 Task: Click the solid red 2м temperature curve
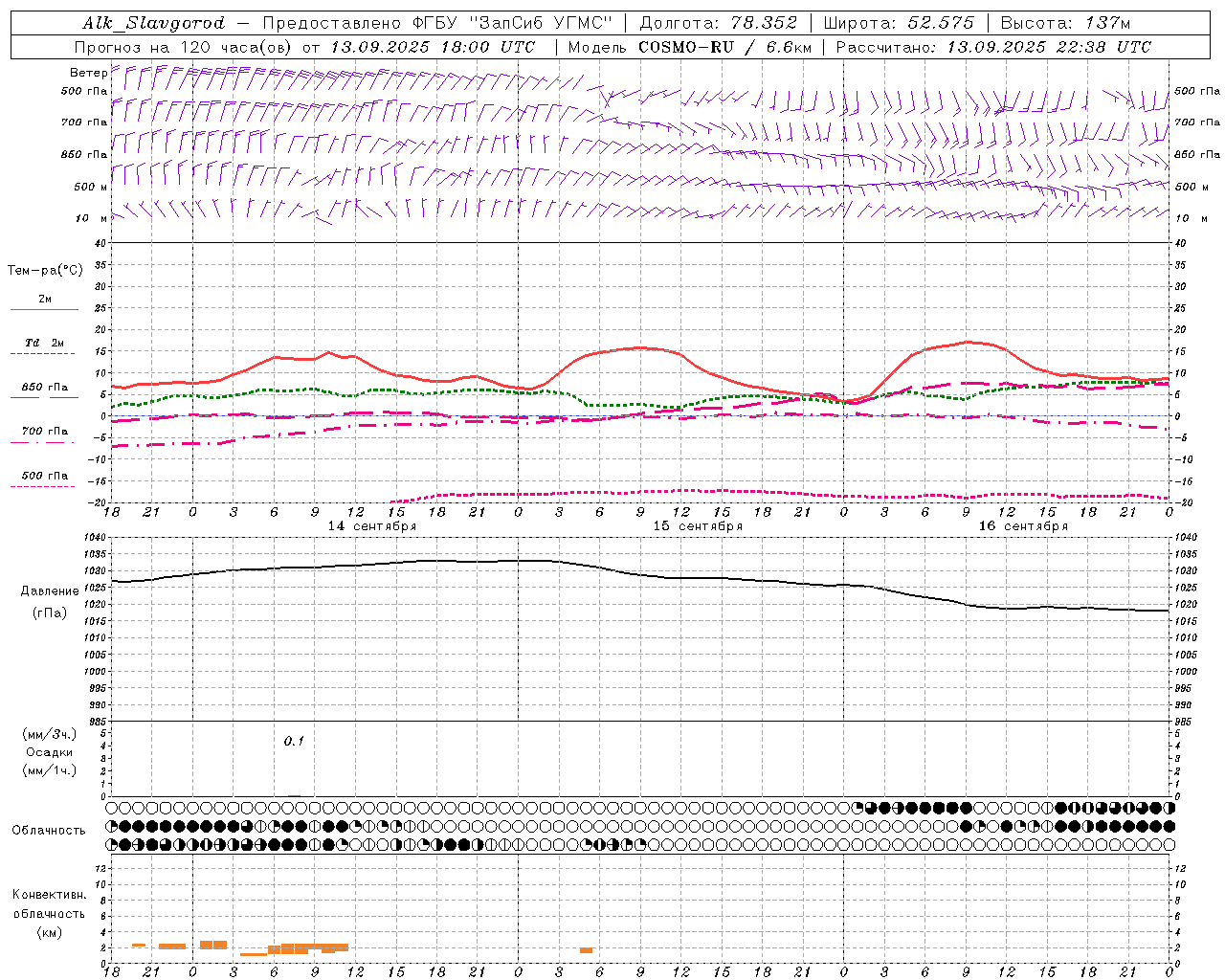(641, 348)
